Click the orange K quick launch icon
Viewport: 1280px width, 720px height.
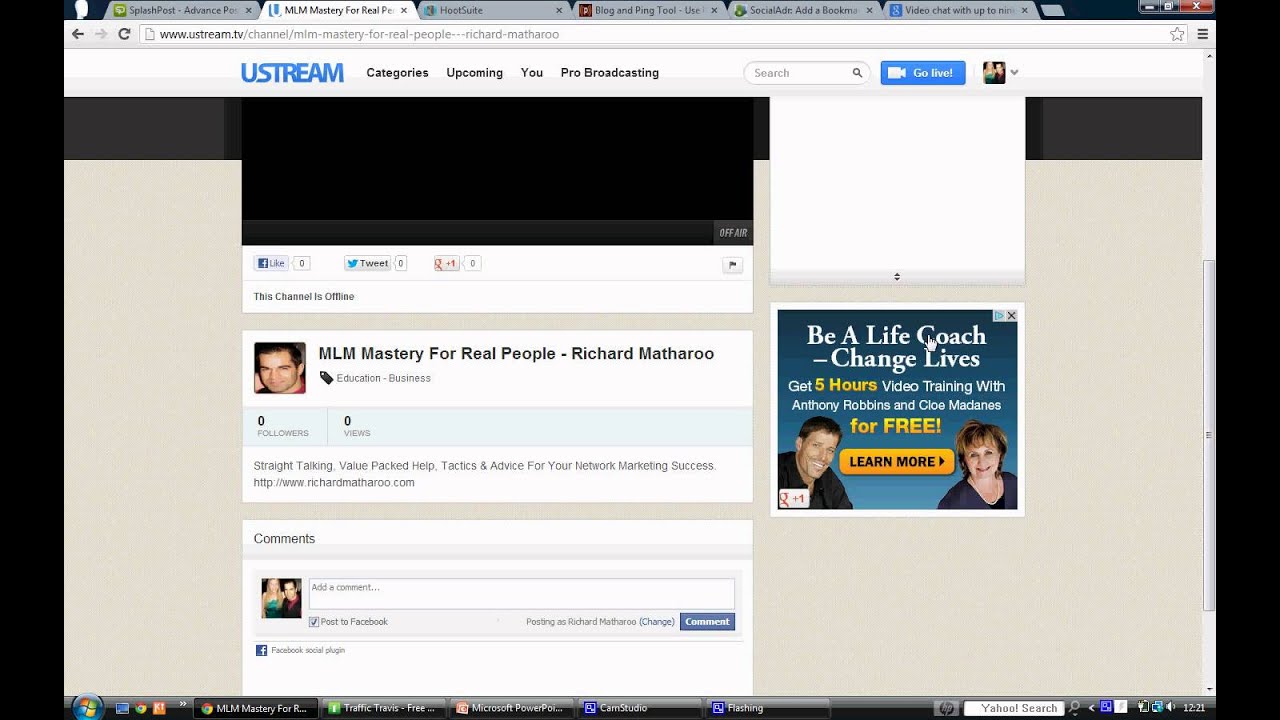click(159, 708)
